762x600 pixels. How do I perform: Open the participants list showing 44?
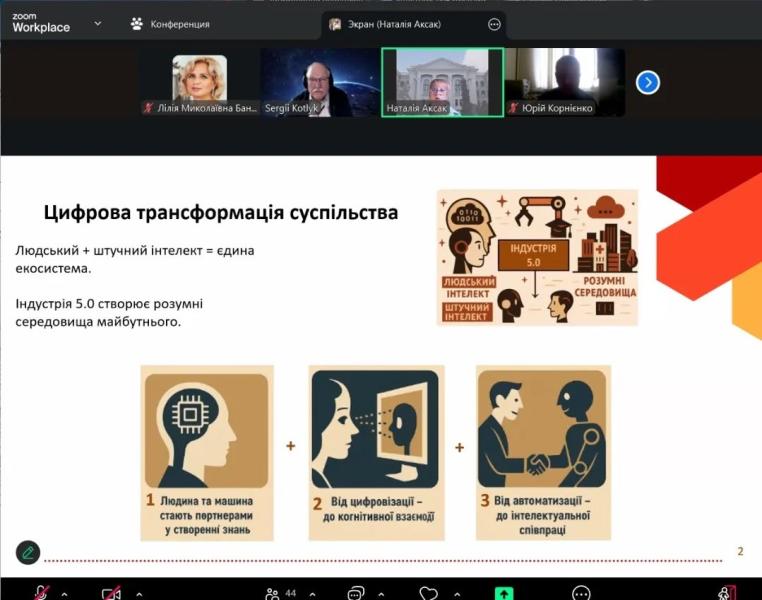[x=277, y=593]
